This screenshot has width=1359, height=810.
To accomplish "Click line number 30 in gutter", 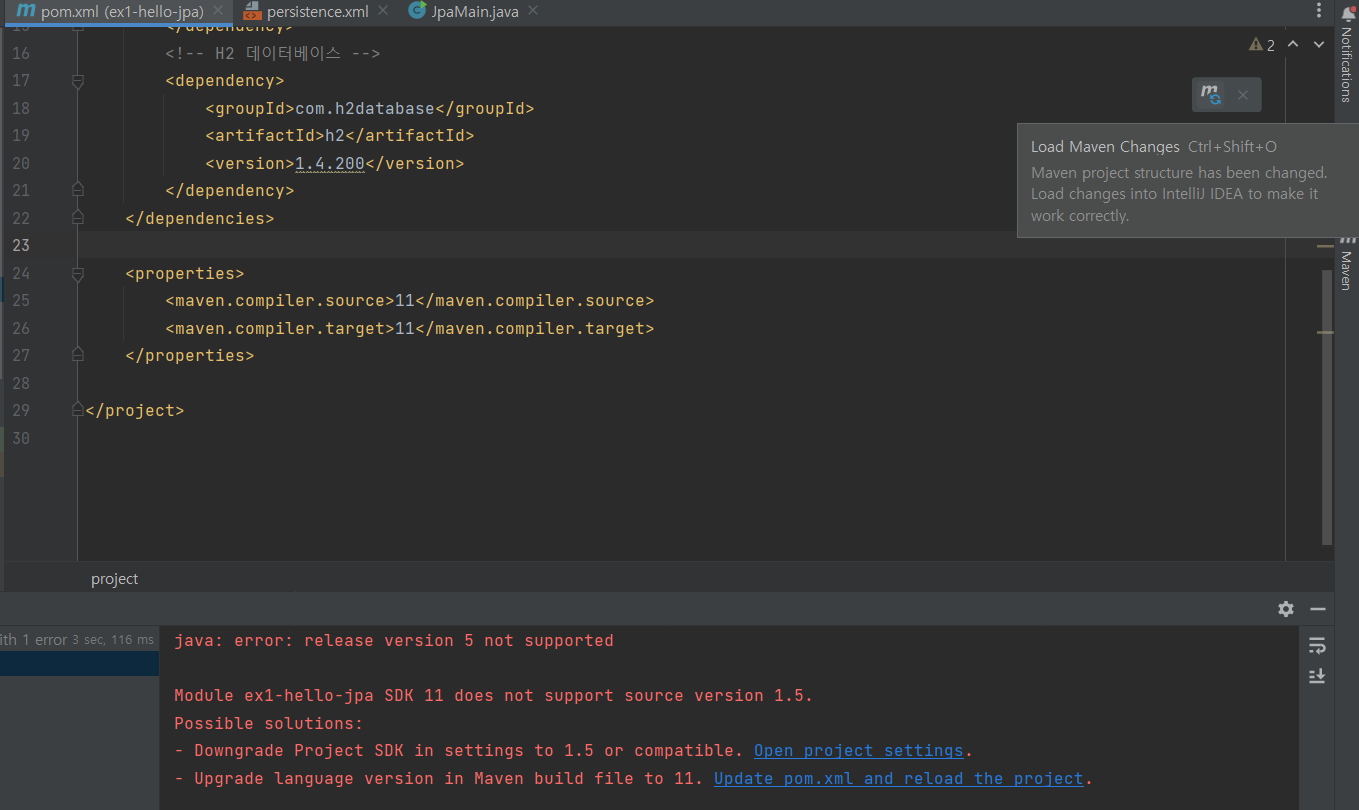I will point(21,438).
